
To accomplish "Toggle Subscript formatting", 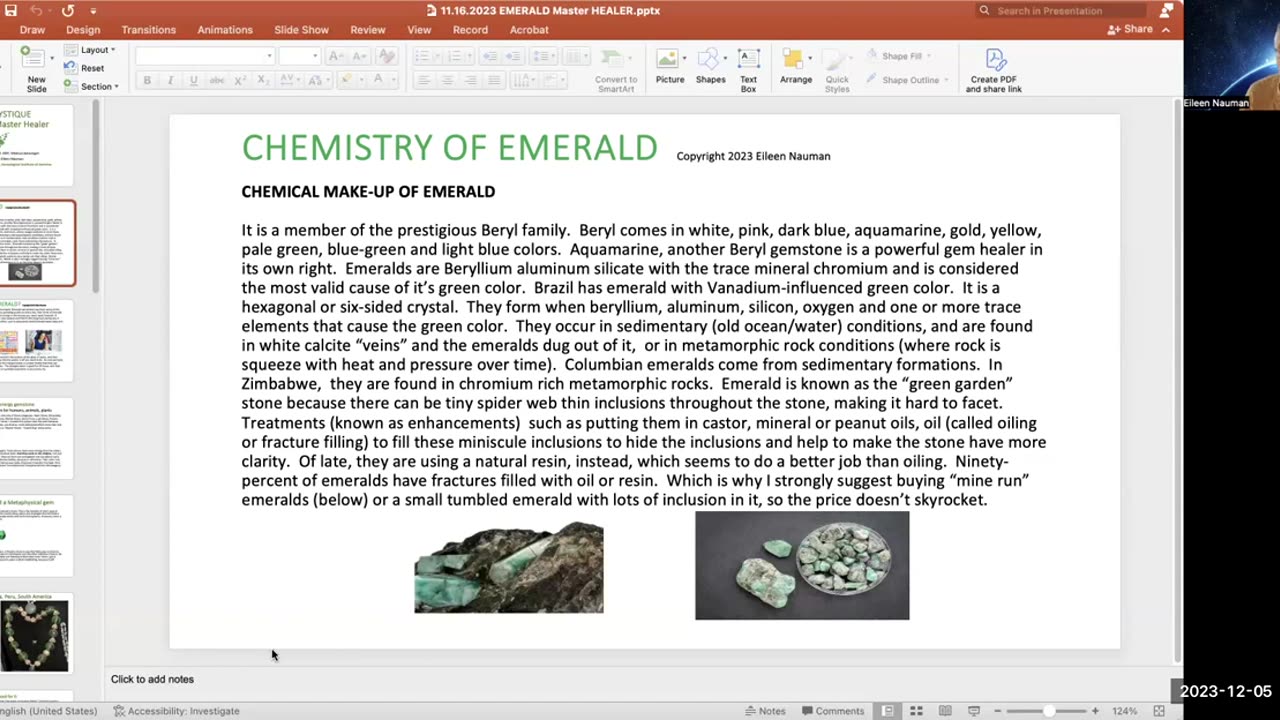I will (x=263, y=80).
